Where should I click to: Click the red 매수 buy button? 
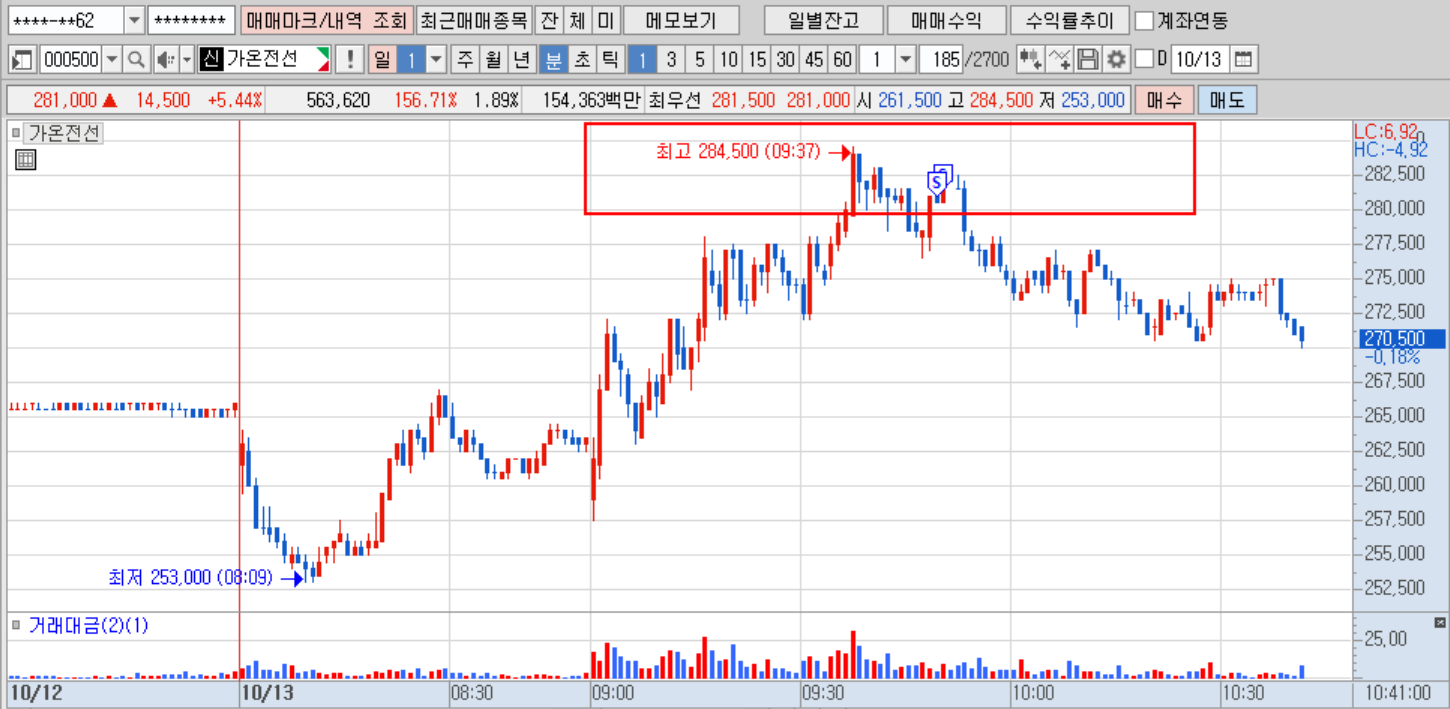1163,100
